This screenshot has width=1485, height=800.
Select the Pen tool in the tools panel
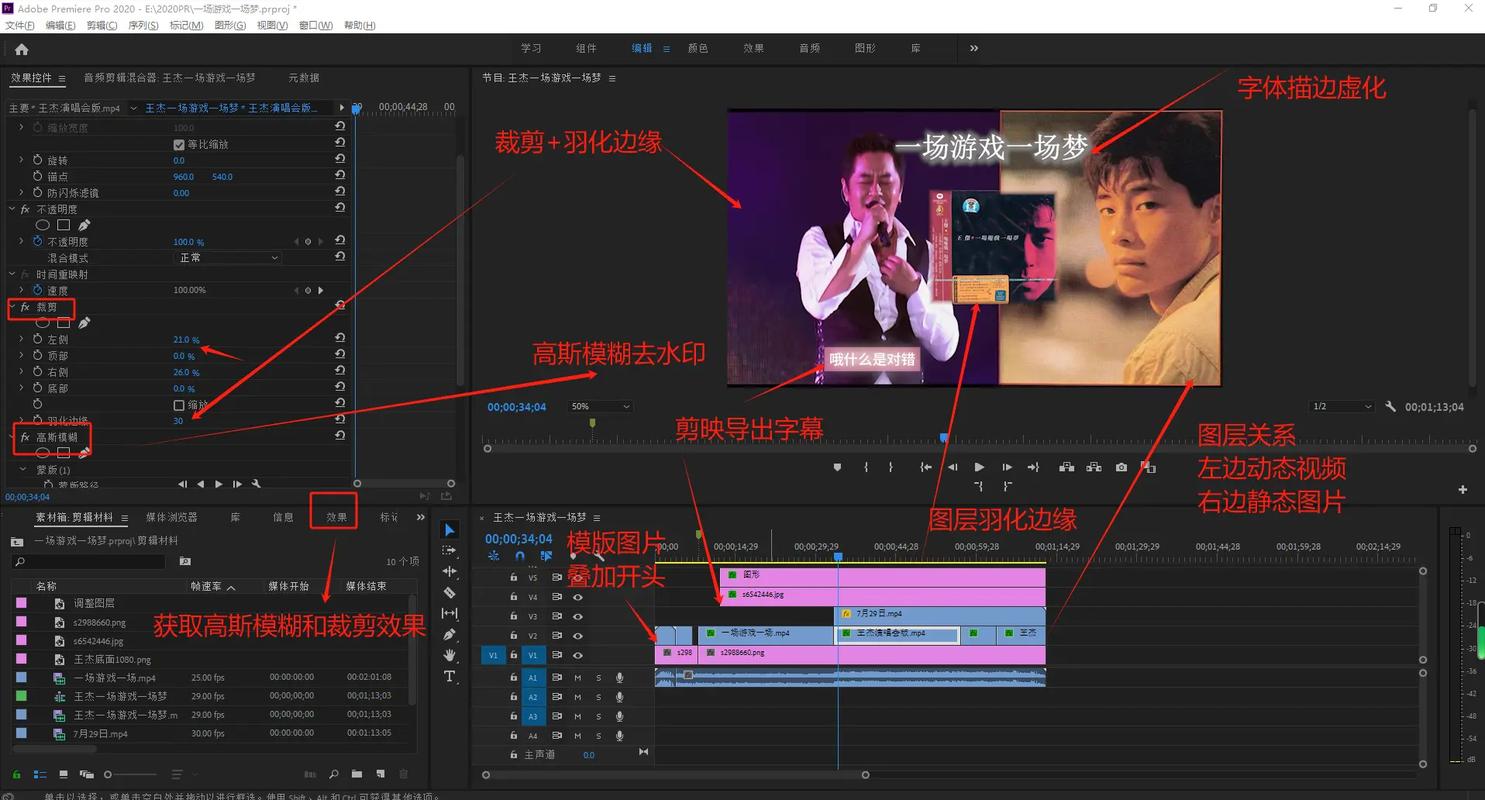click(449, 634)
